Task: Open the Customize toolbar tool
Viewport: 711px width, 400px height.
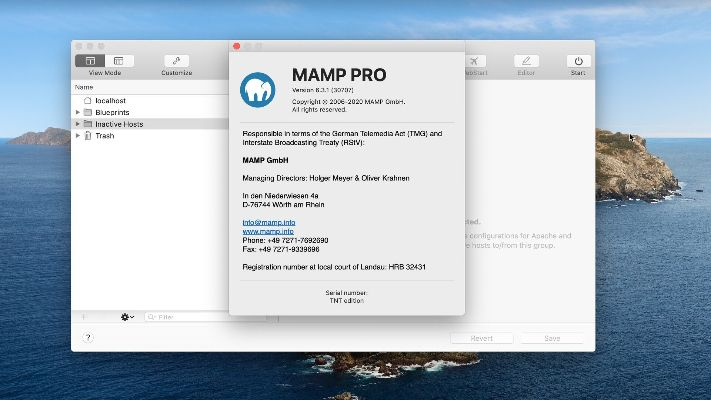Action: [x=176, y=62]
